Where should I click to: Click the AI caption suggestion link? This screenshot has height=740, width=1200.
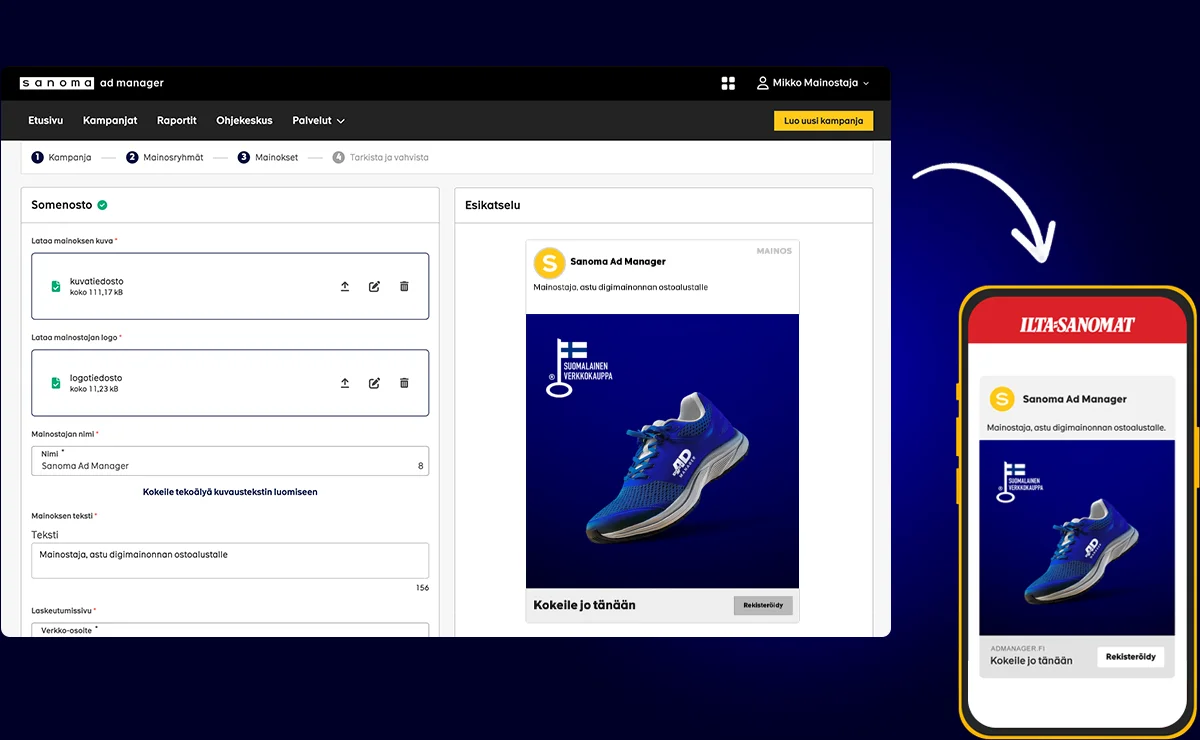pyautogui.click(x=230, y=492)
